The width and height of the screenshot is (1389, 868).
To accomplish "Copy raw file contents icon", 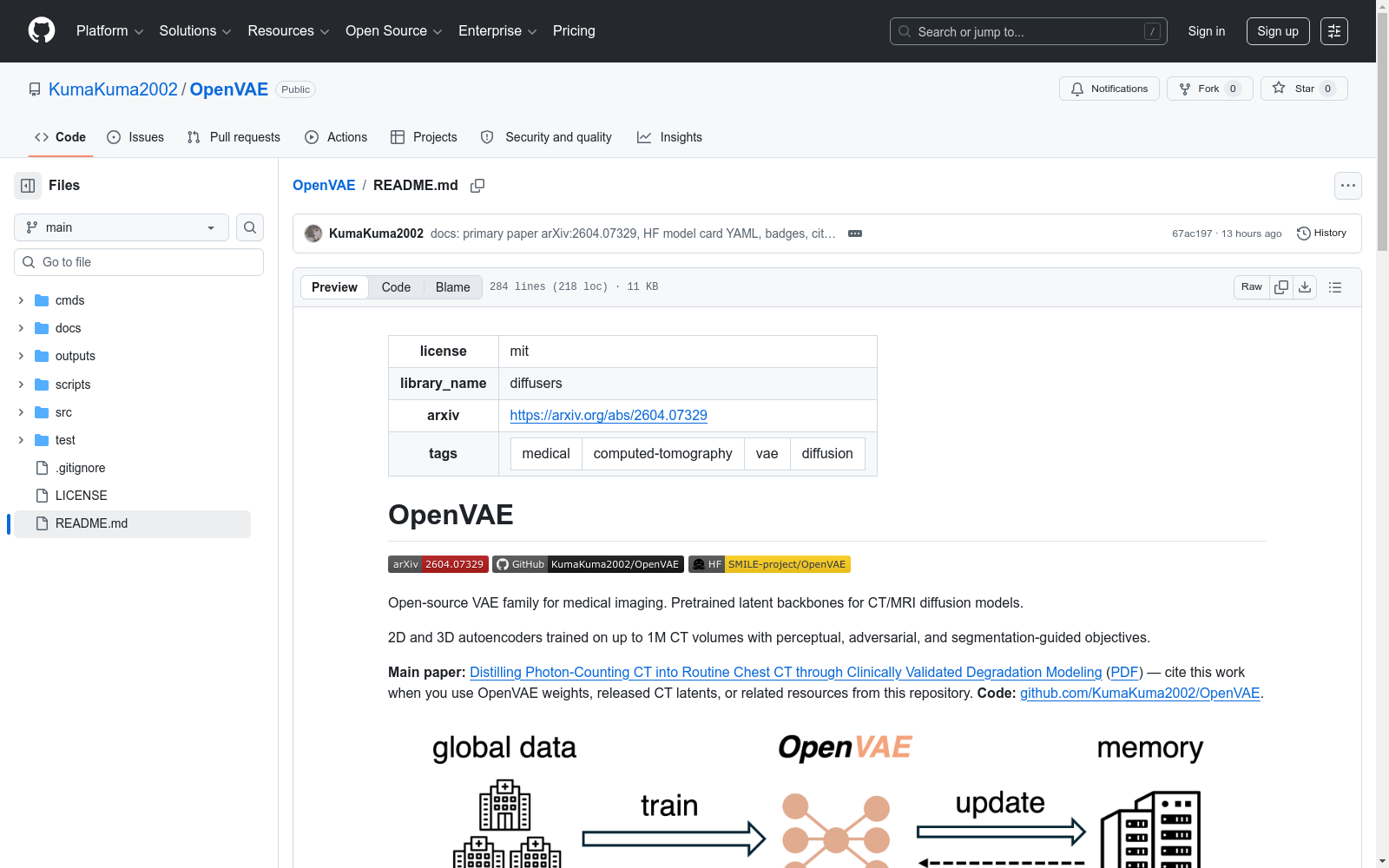I will pos(1281,287).
